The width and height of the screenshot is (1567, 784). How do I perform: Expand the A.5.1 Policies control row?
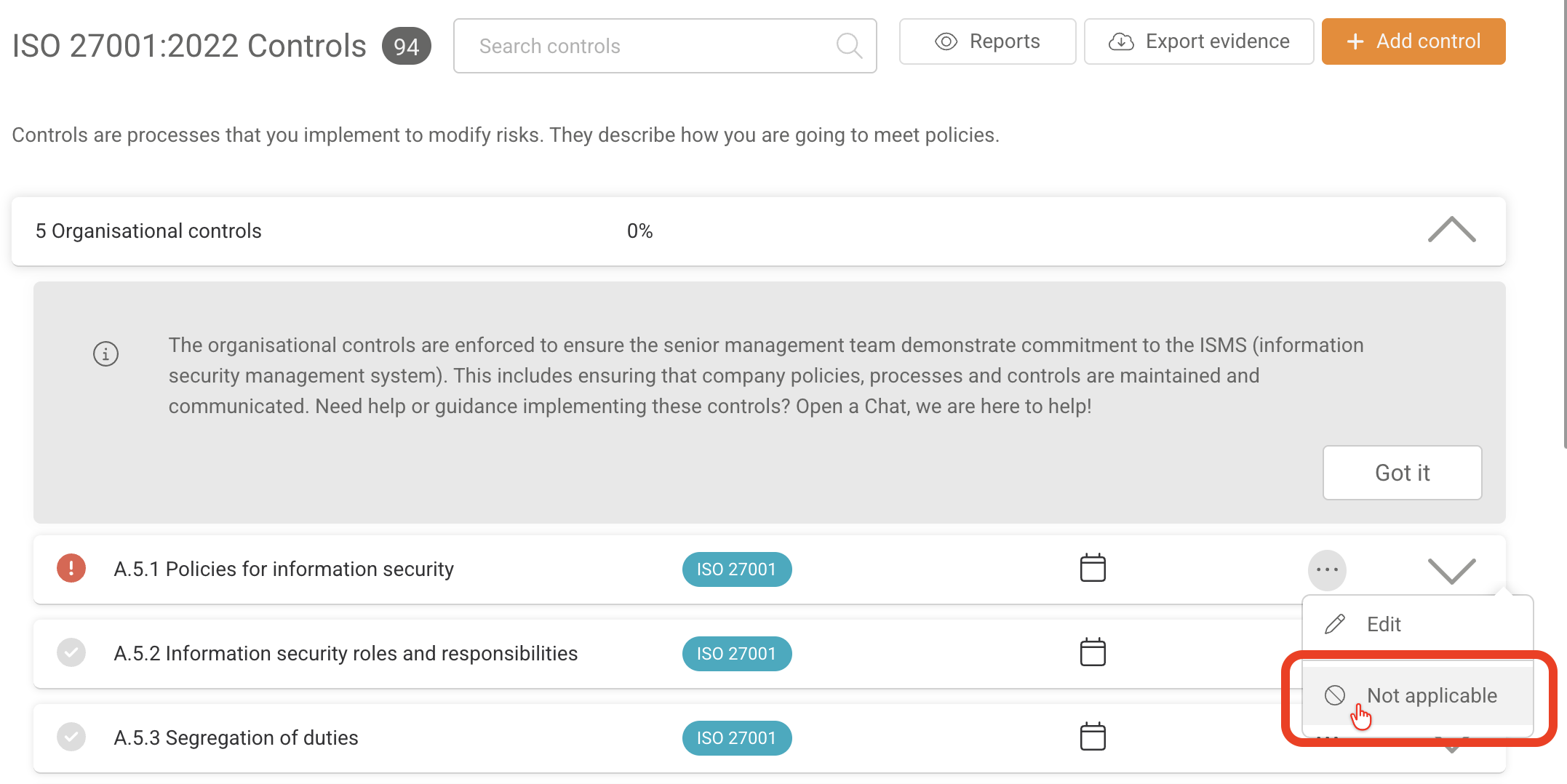(1451, 570)
